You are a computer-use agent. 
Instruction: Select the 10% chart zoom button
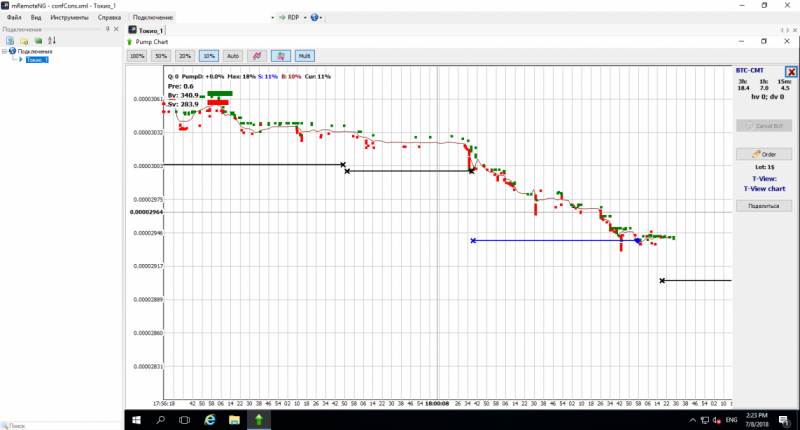coord(209,56)
